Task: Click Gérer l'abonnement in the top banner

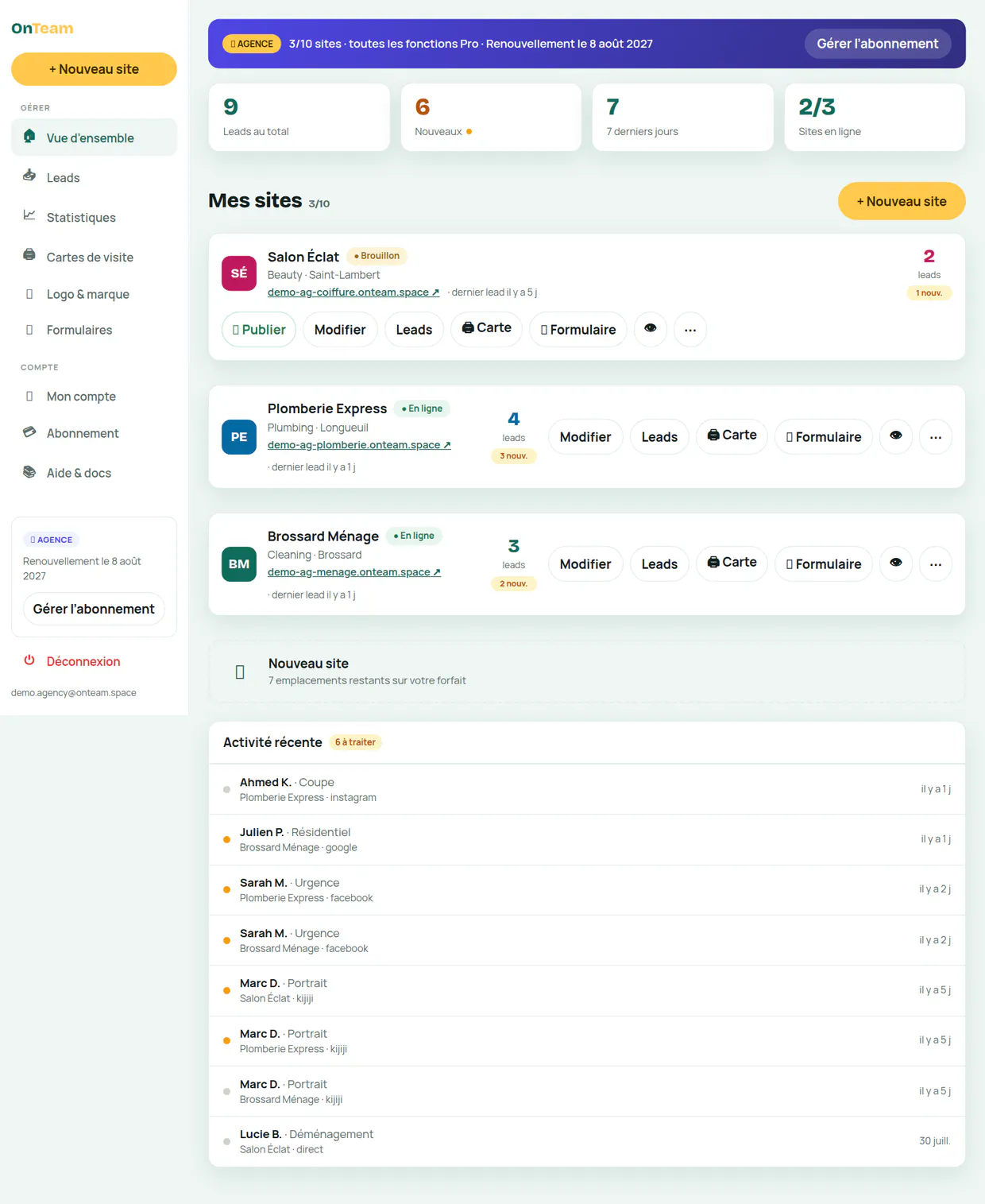Action: (x=878, y=44)
